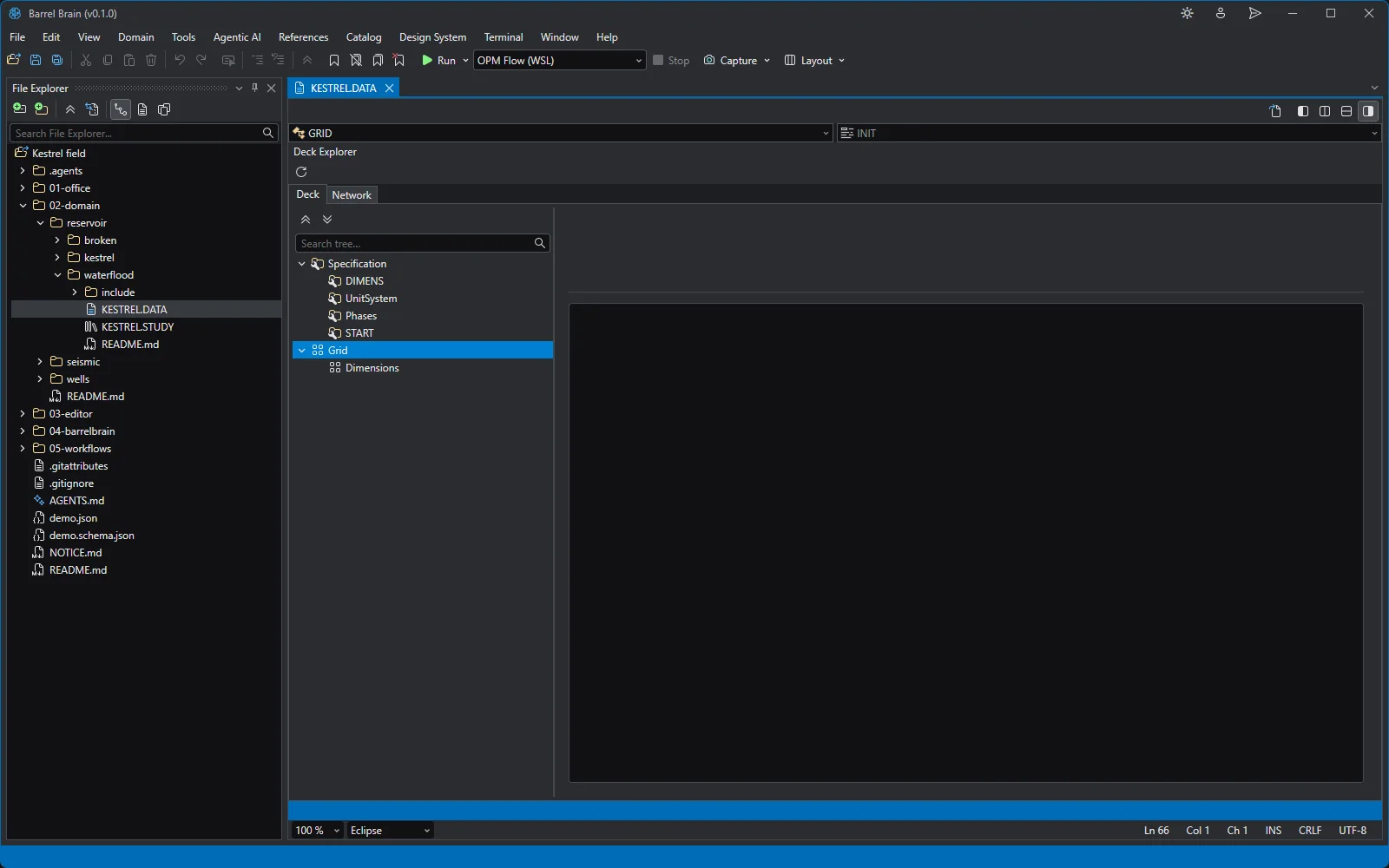1389x868 pixels.
Task: Click the Search File Explorer input field
Action: point(144,133)
